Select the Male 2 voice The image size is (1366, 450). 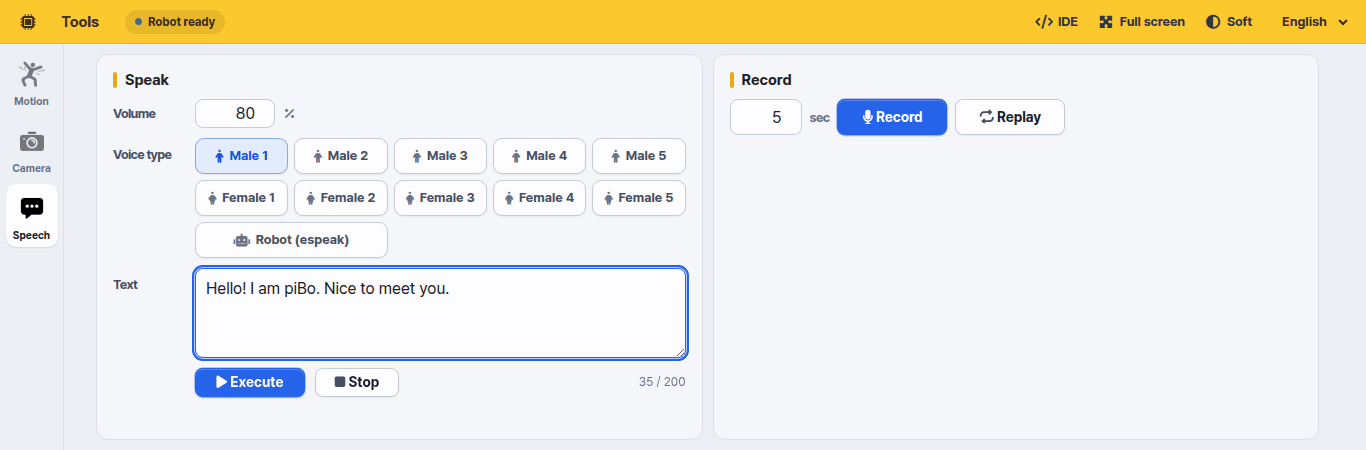click(340, 156)
